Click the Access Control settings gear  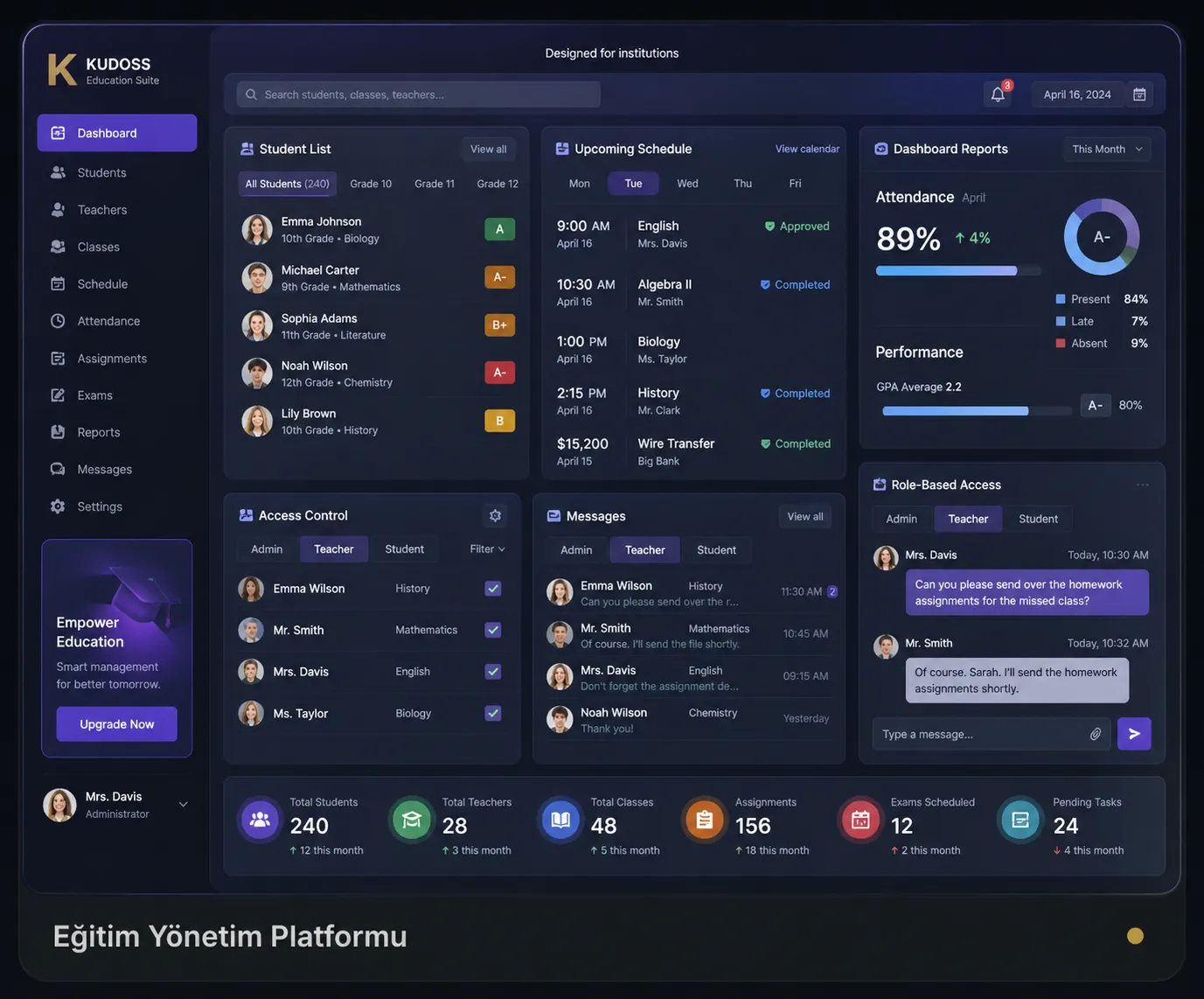click(x=495, y=516)
